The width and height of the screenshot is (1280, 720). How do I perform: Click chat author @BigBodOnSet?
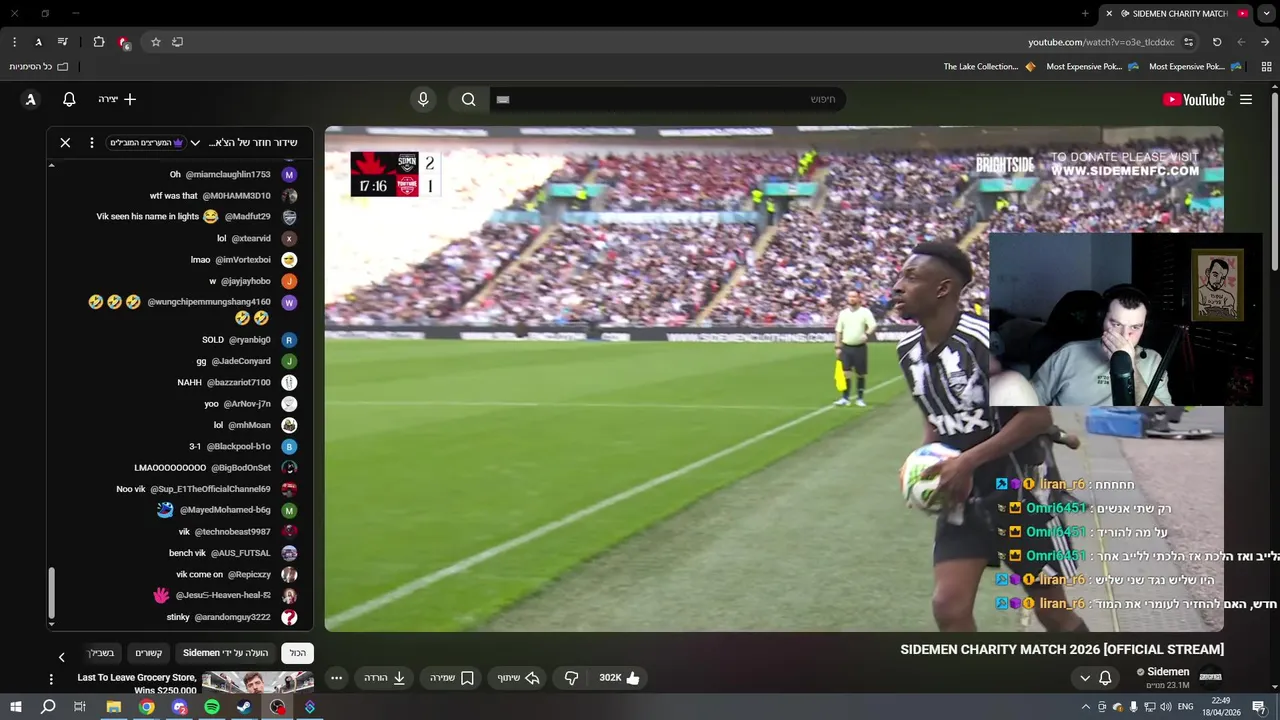coord(241,468)
